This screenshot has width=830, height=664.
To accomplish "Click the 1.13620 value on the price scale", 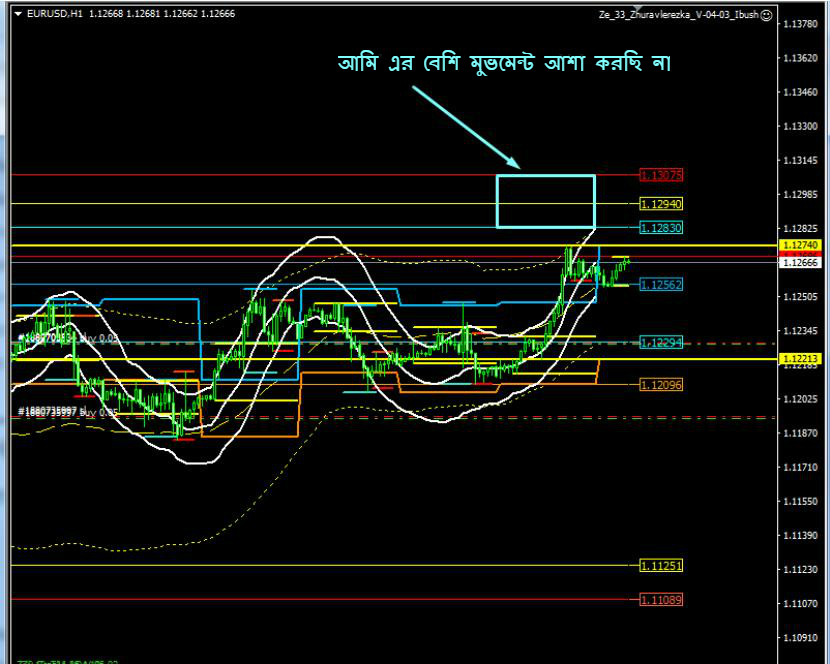I will (x=800, y=58).
